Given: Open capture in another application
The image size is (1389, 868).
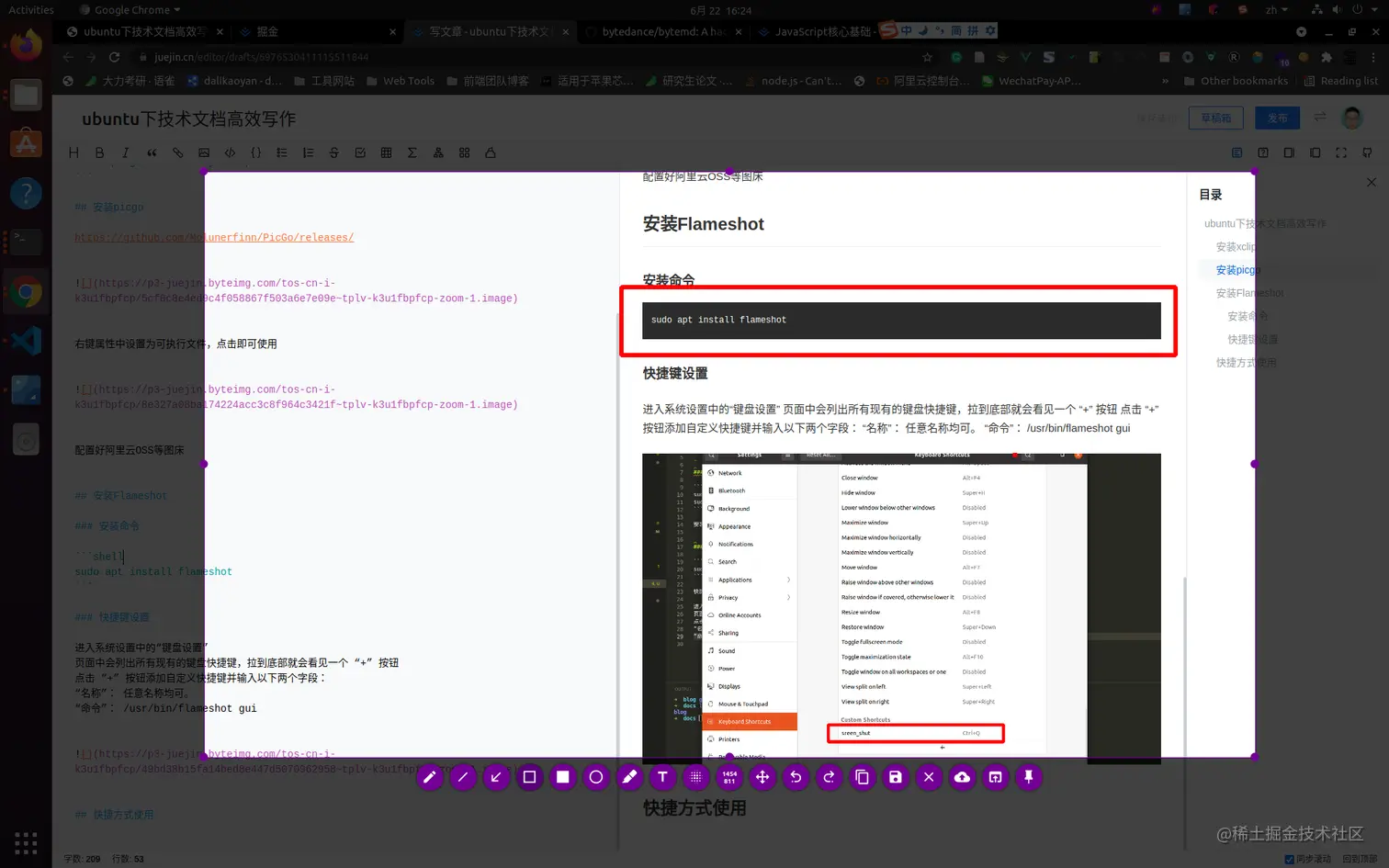Looking at the screenshot, I should pyautogui.click(x=996, y=777).
